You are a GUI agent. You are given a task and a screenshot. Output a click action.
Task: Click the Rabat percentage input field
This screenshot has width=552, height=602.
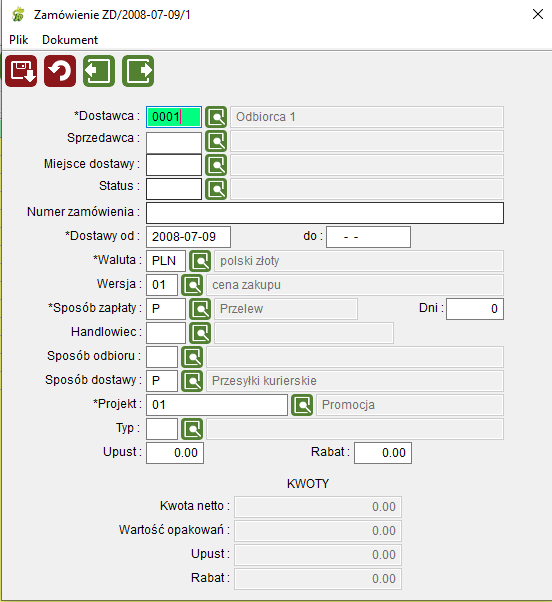[x=383, y=453]
